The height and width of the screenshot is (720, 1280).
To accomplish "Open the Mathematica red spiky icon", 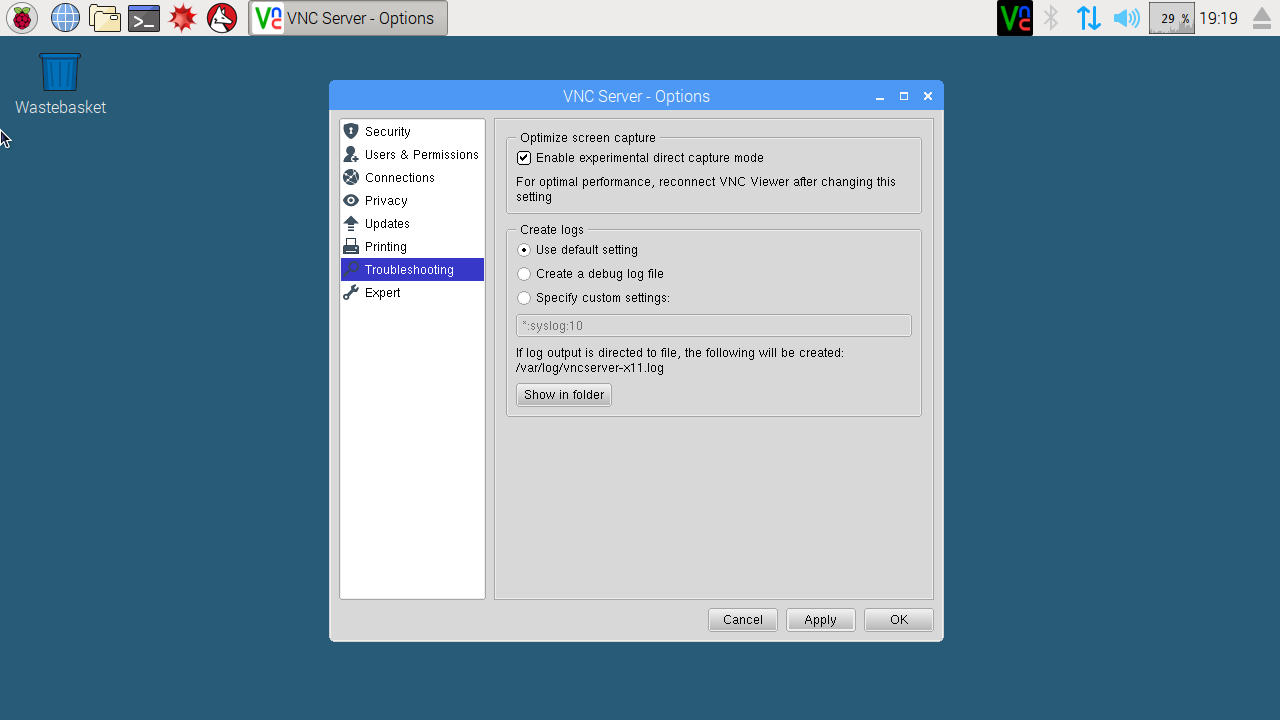I will point(183,18).
